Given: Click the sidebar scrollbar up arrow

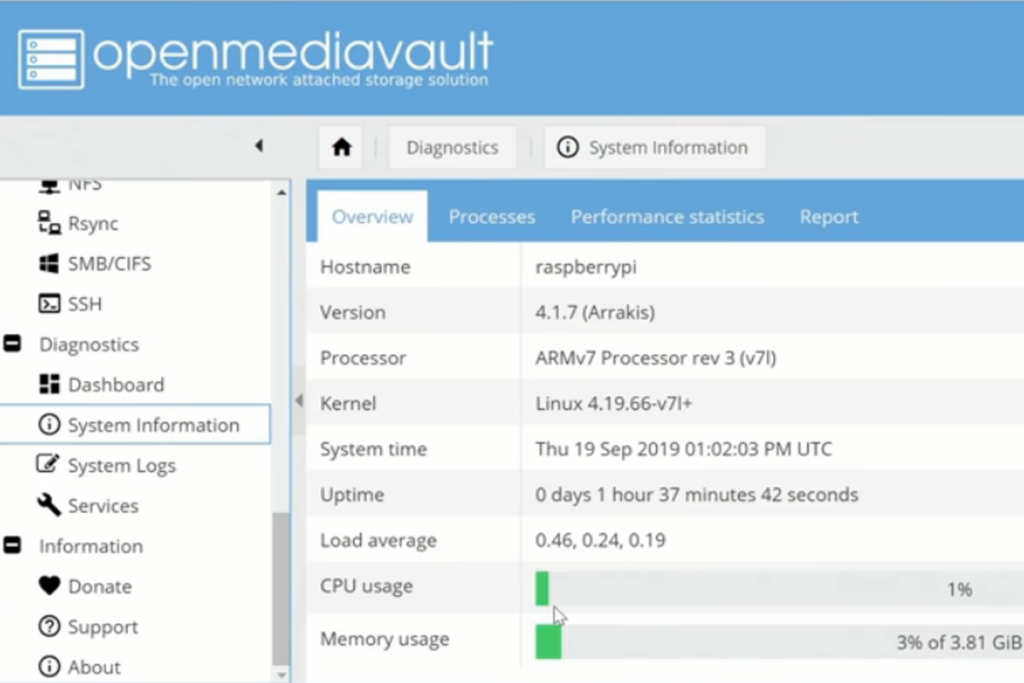Looking at the screenshot, I should 281,193.
